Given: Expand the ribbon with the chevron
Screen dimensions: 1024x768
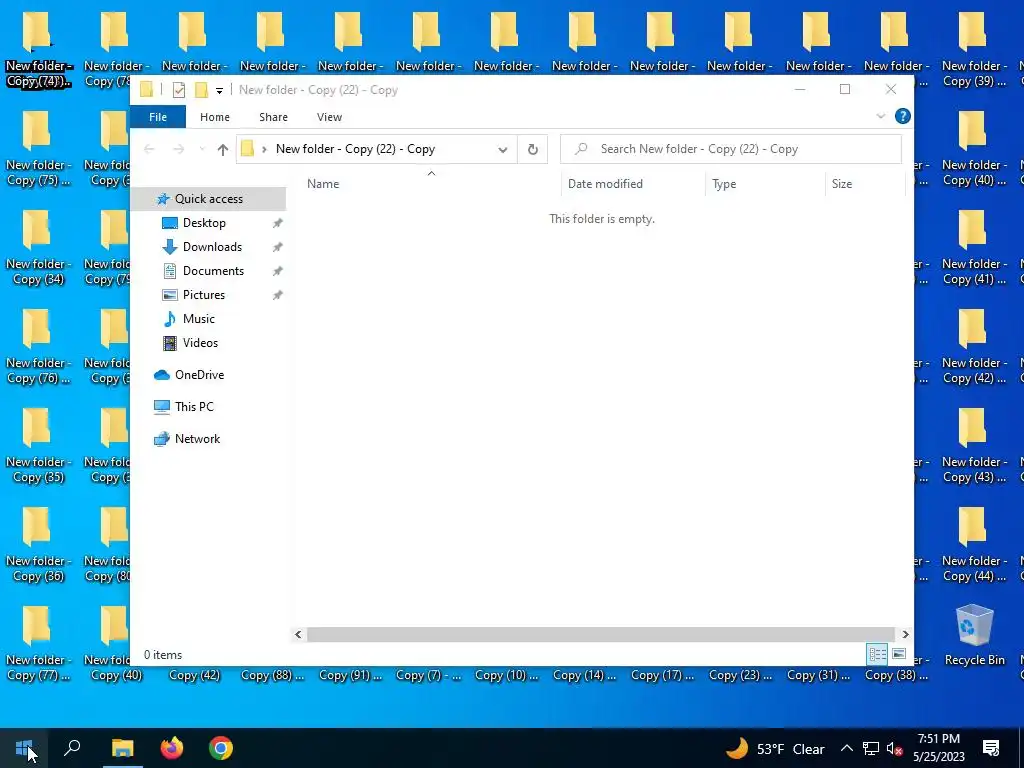Looking at the screenshot, I should click(x=880, y=116).
